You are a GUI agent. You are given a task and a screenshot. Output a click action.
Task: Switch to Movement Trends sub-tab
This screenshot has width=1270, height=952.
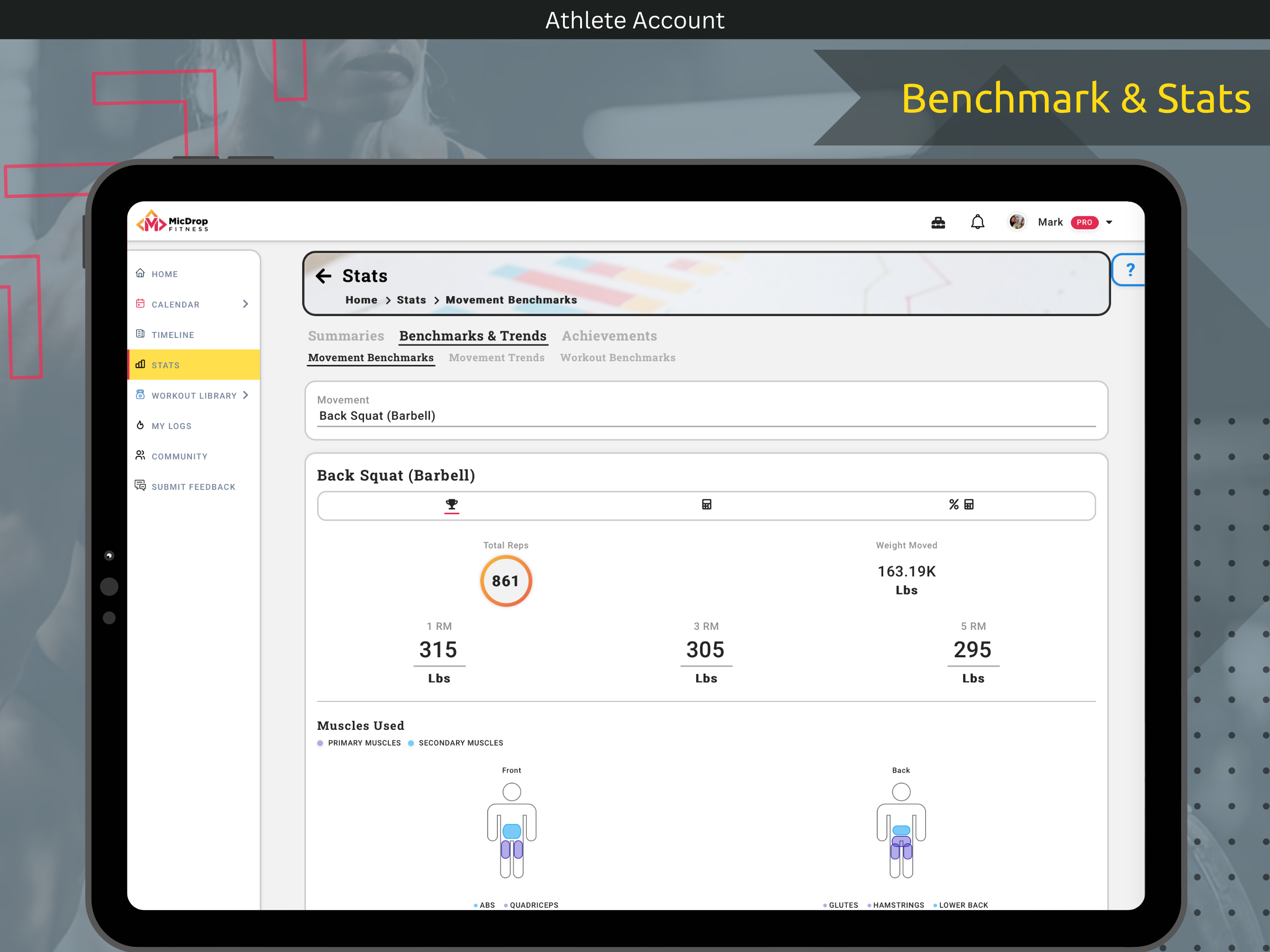click(496, 358)
